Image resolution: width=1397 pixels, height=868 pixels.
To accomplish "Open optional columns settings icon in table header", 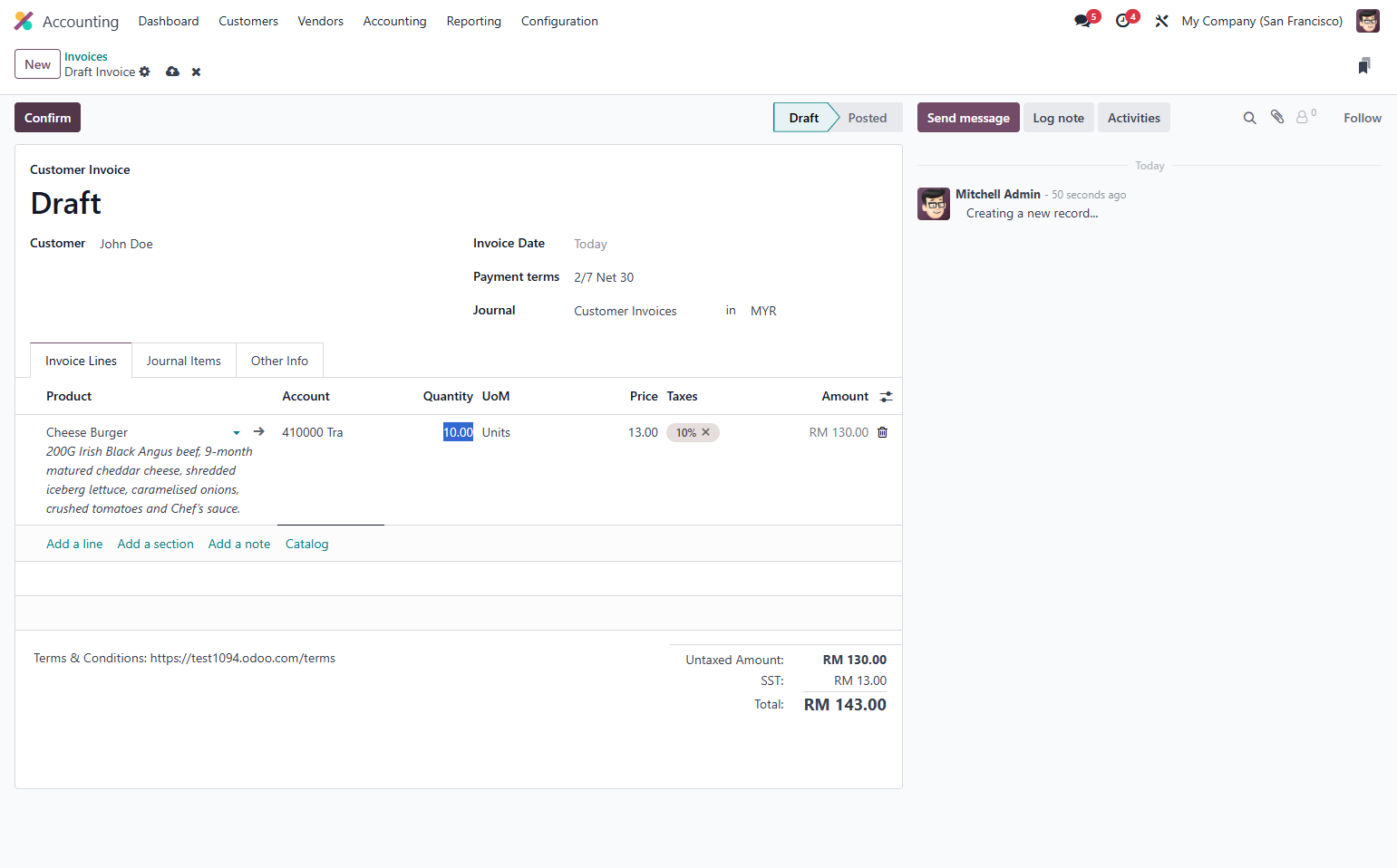I will 886,397.
